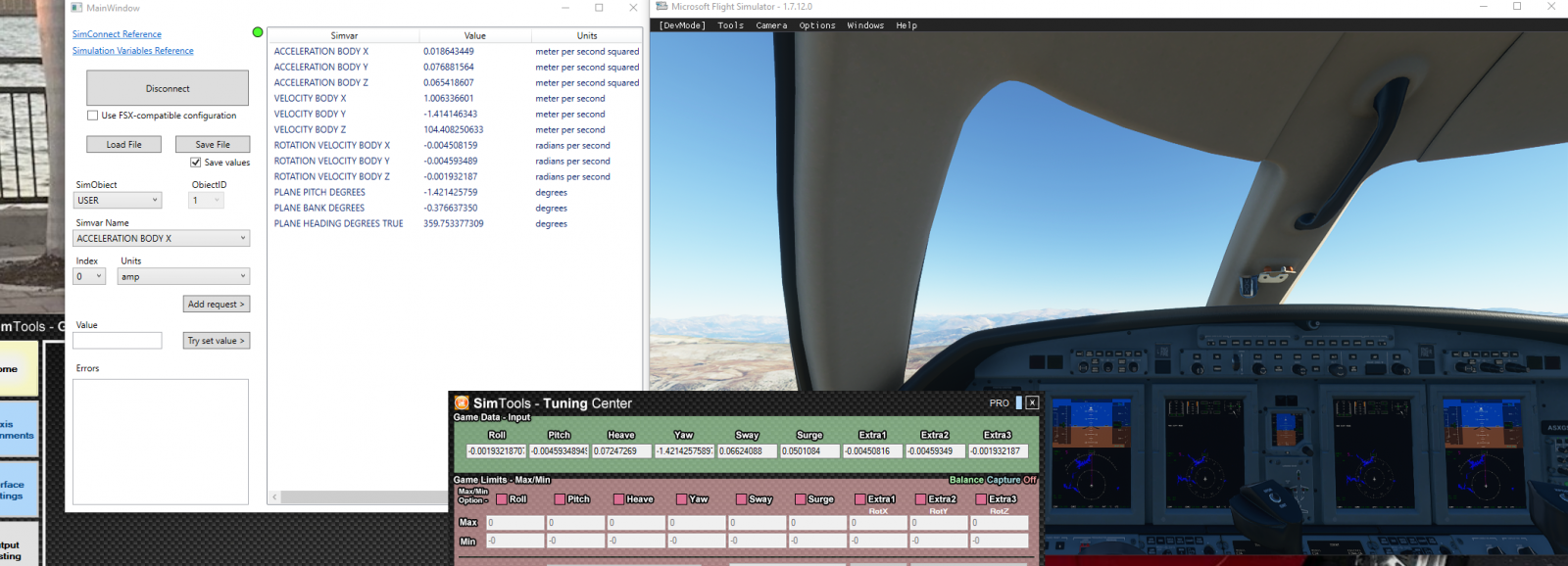
Task: Click the Value column header
Action: [x=474, y=35]
